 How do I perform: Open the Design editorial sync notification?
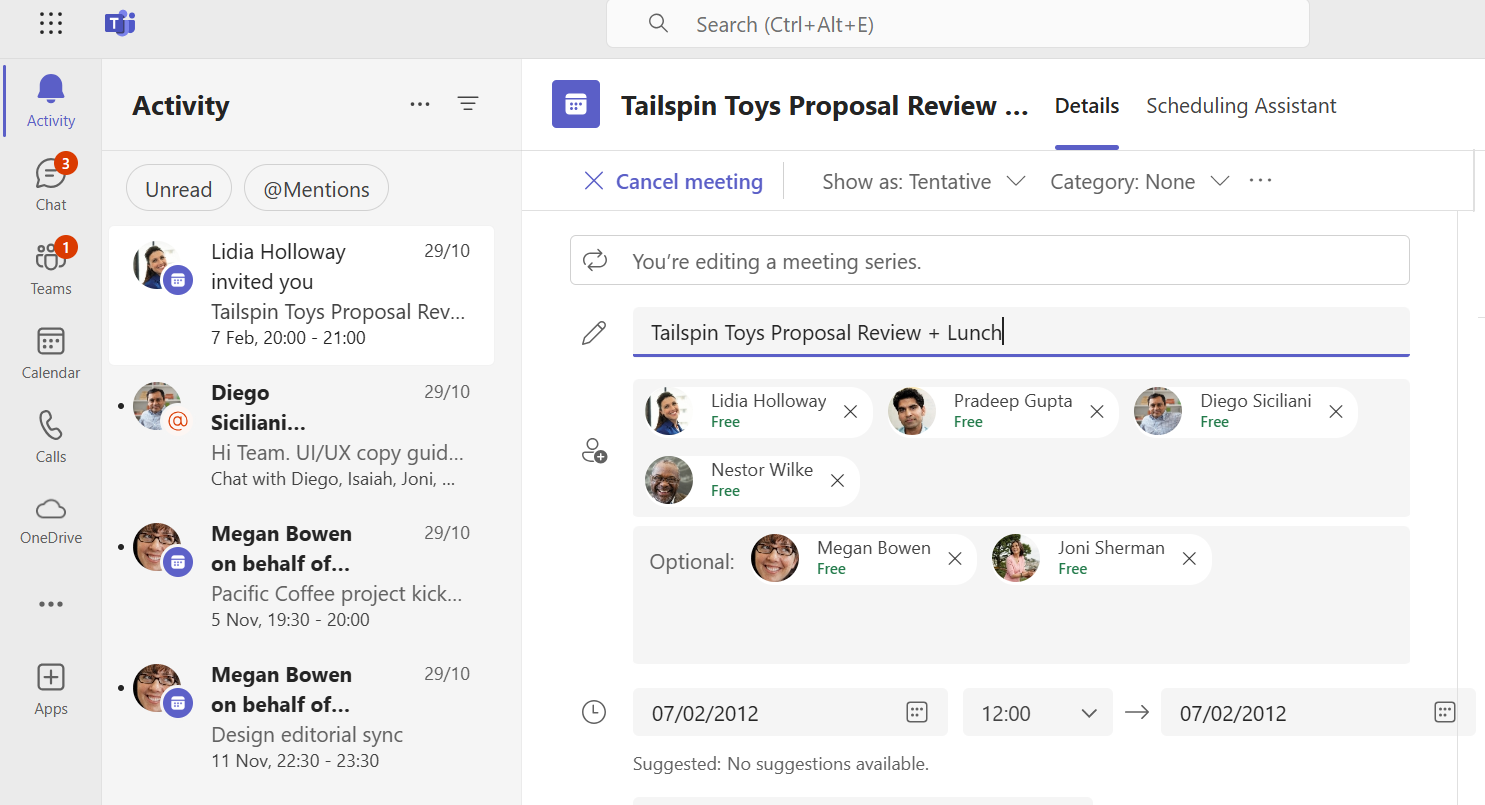(x=301, y=718)
